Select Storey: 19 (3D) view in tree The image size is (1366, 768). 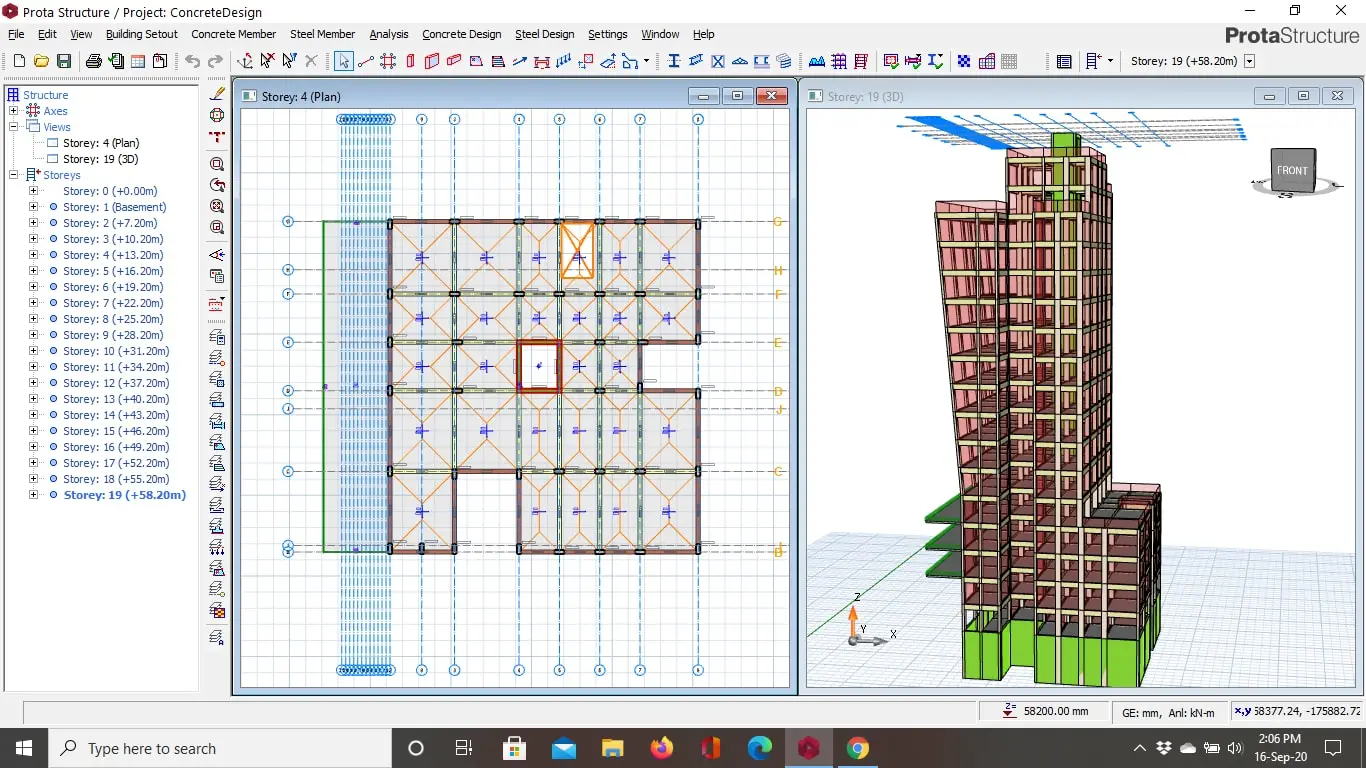[100, 159]
